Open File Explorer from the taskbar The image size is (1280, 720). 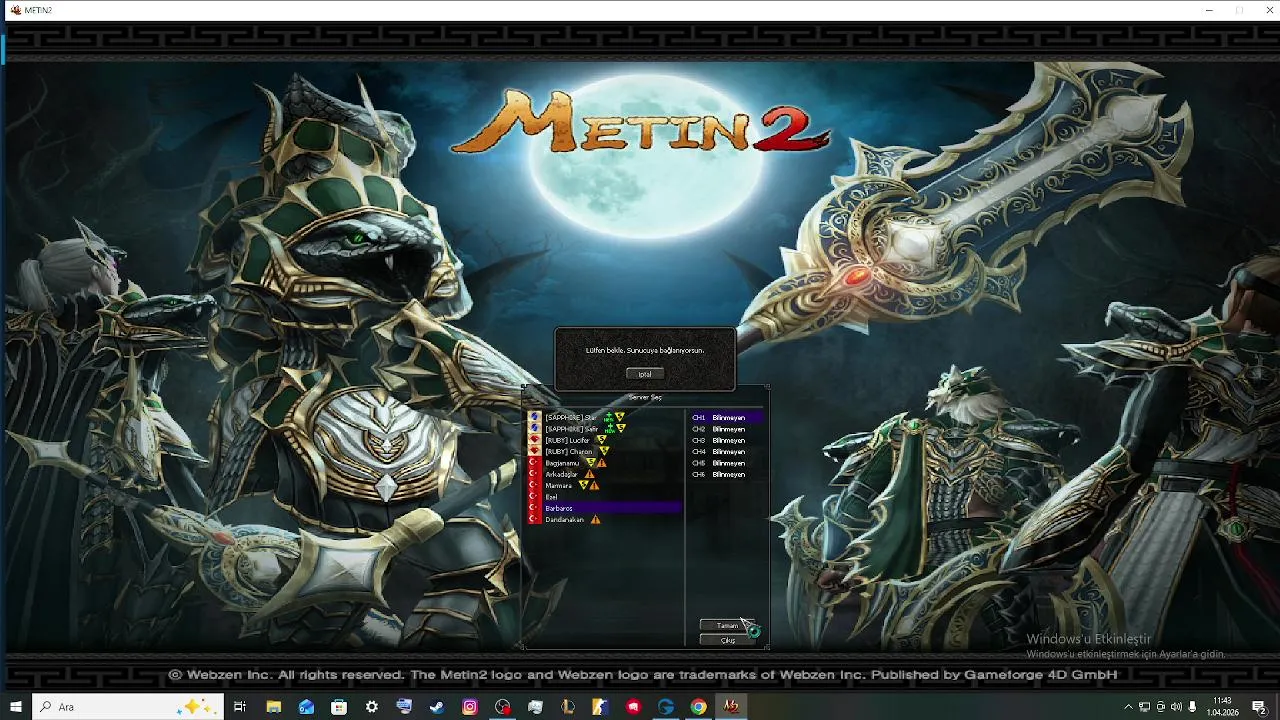273,707
